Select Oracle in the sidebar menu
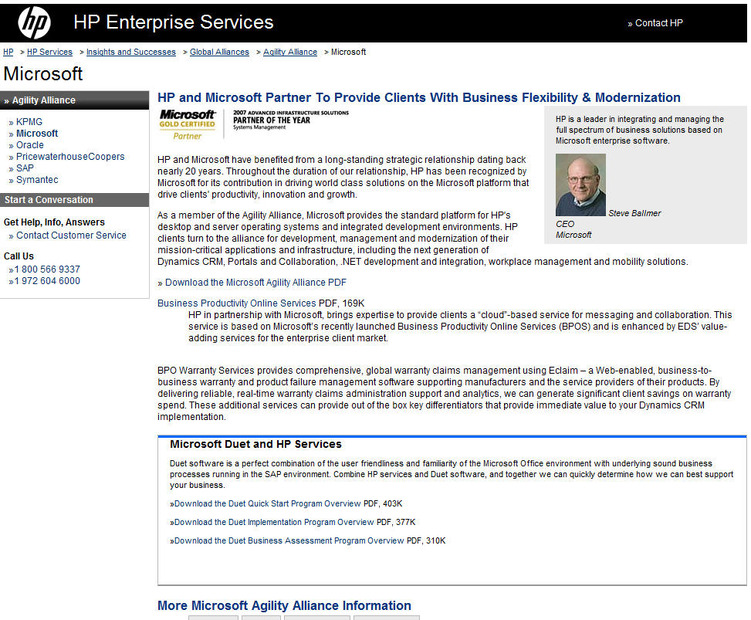751x620 pixels. tap(30, 145)
